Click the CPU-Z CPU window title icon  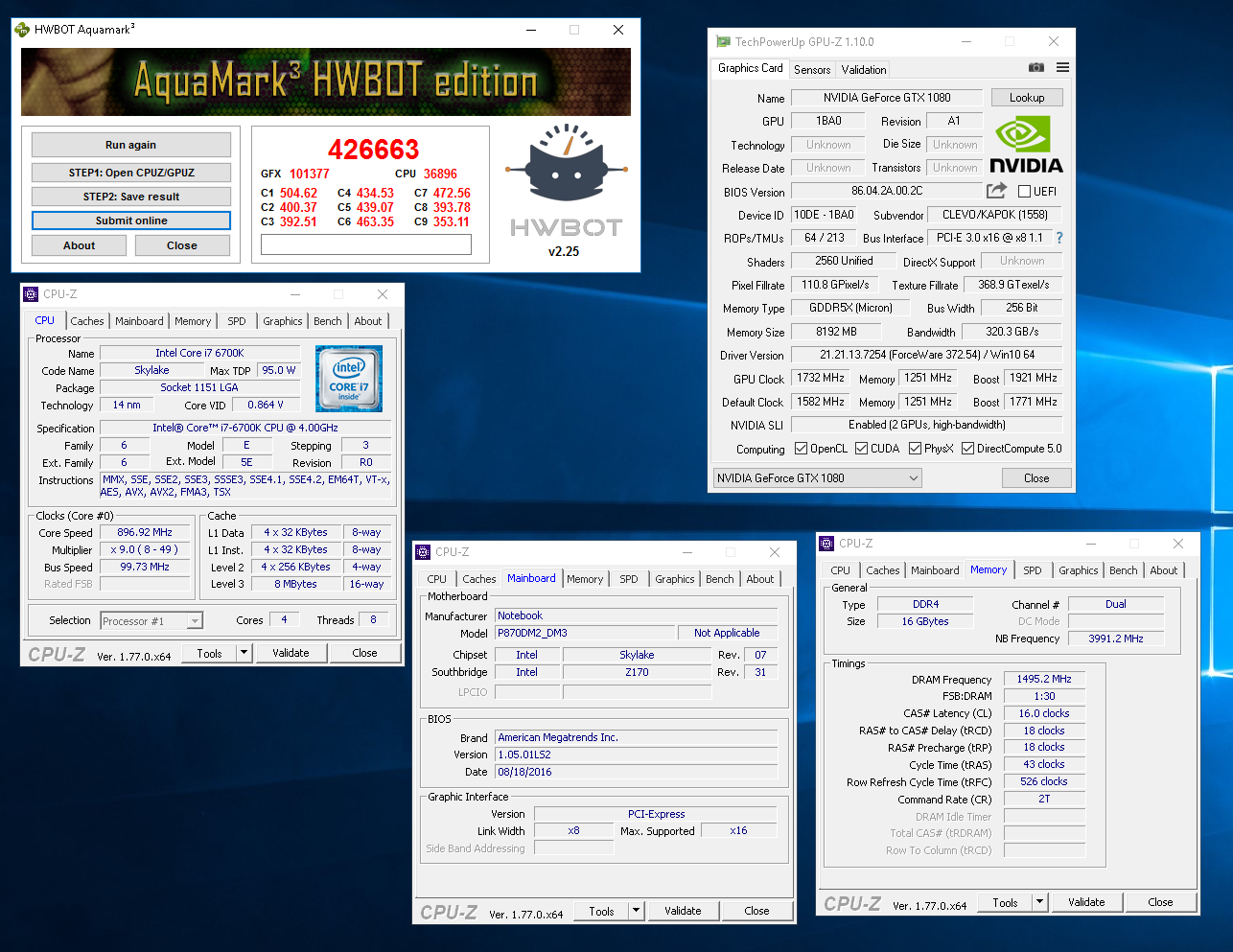[31, 294]
